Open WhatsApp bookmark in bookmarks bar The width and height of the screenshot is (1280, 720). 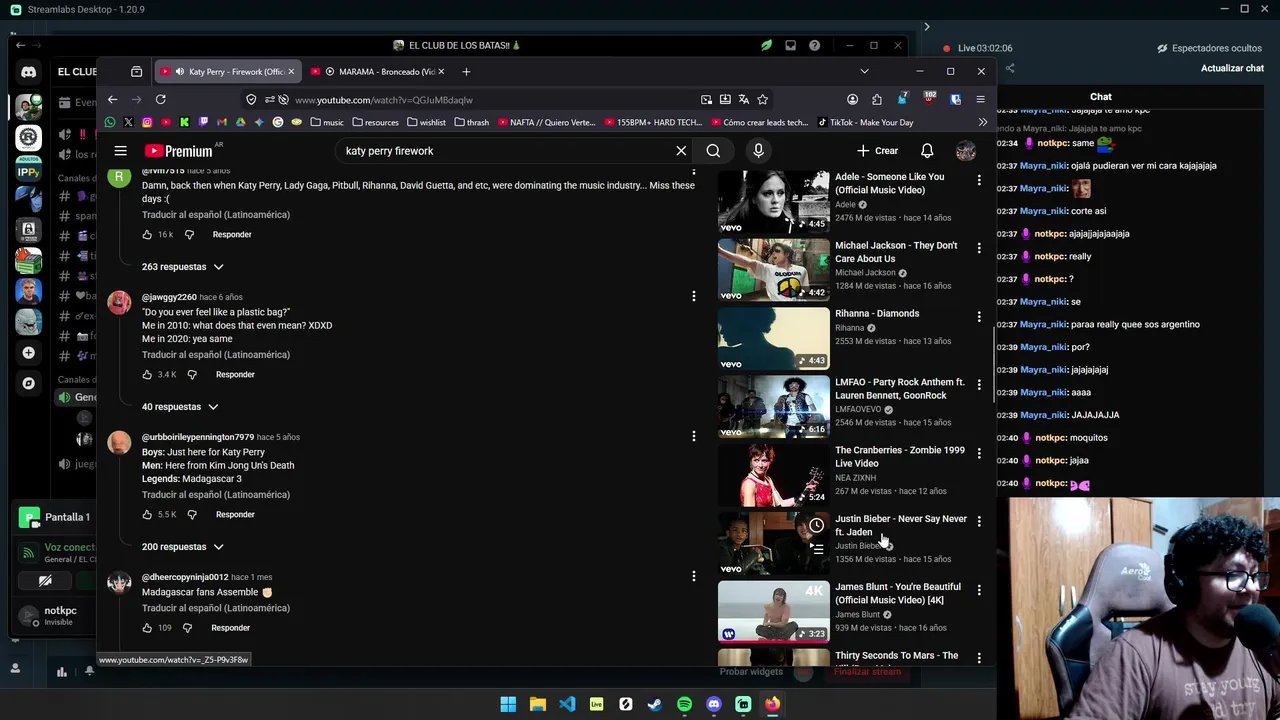tap(110, 122)
